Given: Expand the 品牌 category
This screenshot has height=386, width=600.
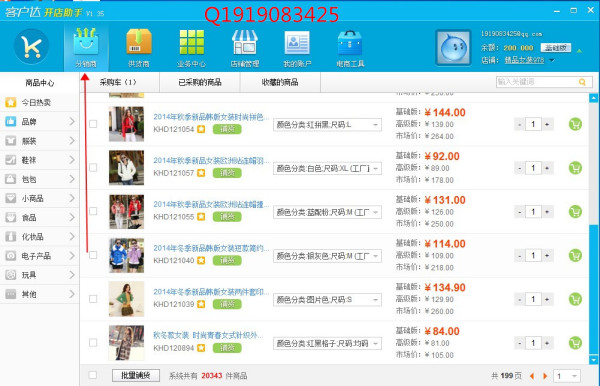Looking at the screenshot, I should coord(40,122).
